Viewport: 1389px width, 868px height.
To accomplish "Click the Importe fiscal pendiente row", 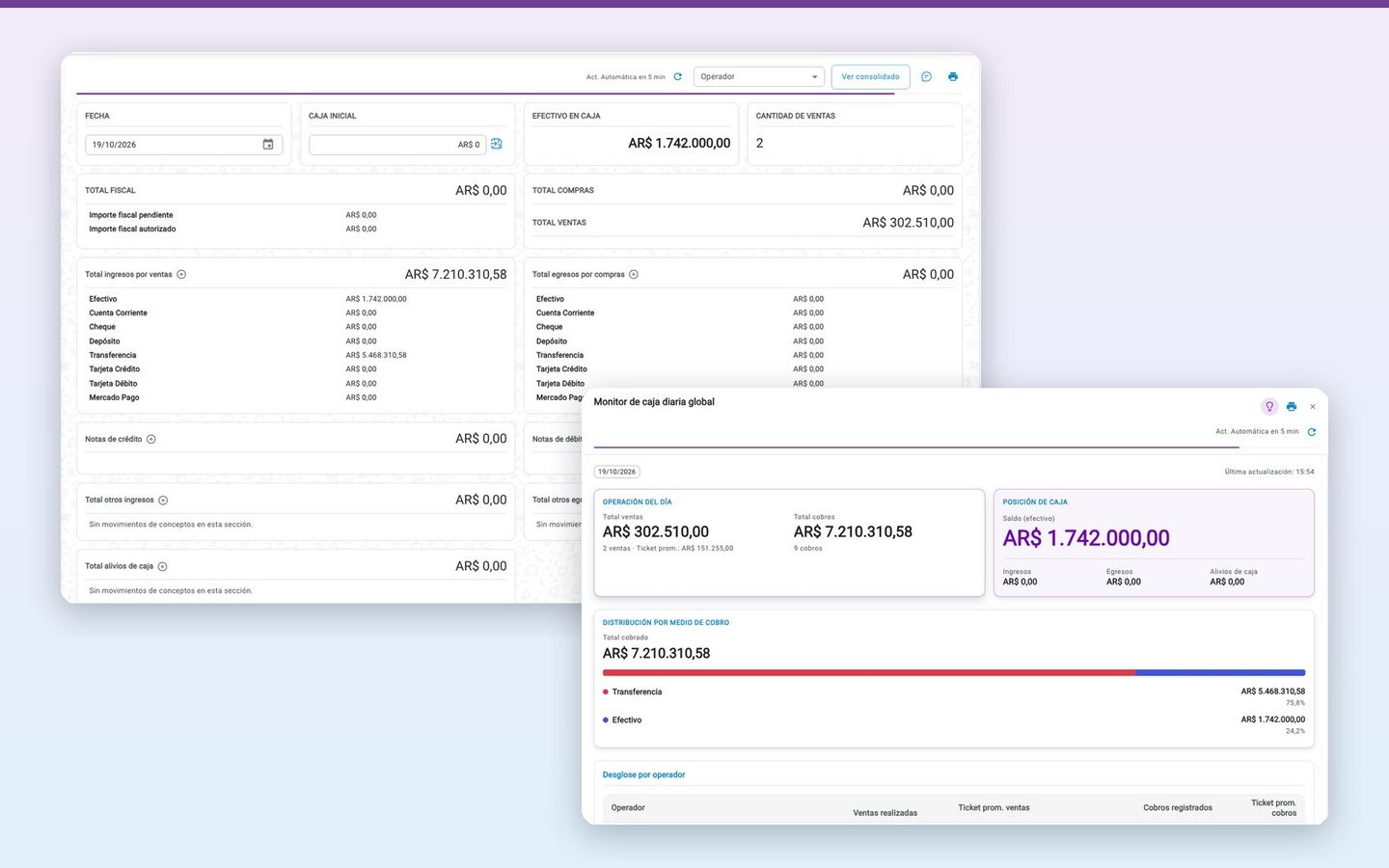I will (295, 216).
